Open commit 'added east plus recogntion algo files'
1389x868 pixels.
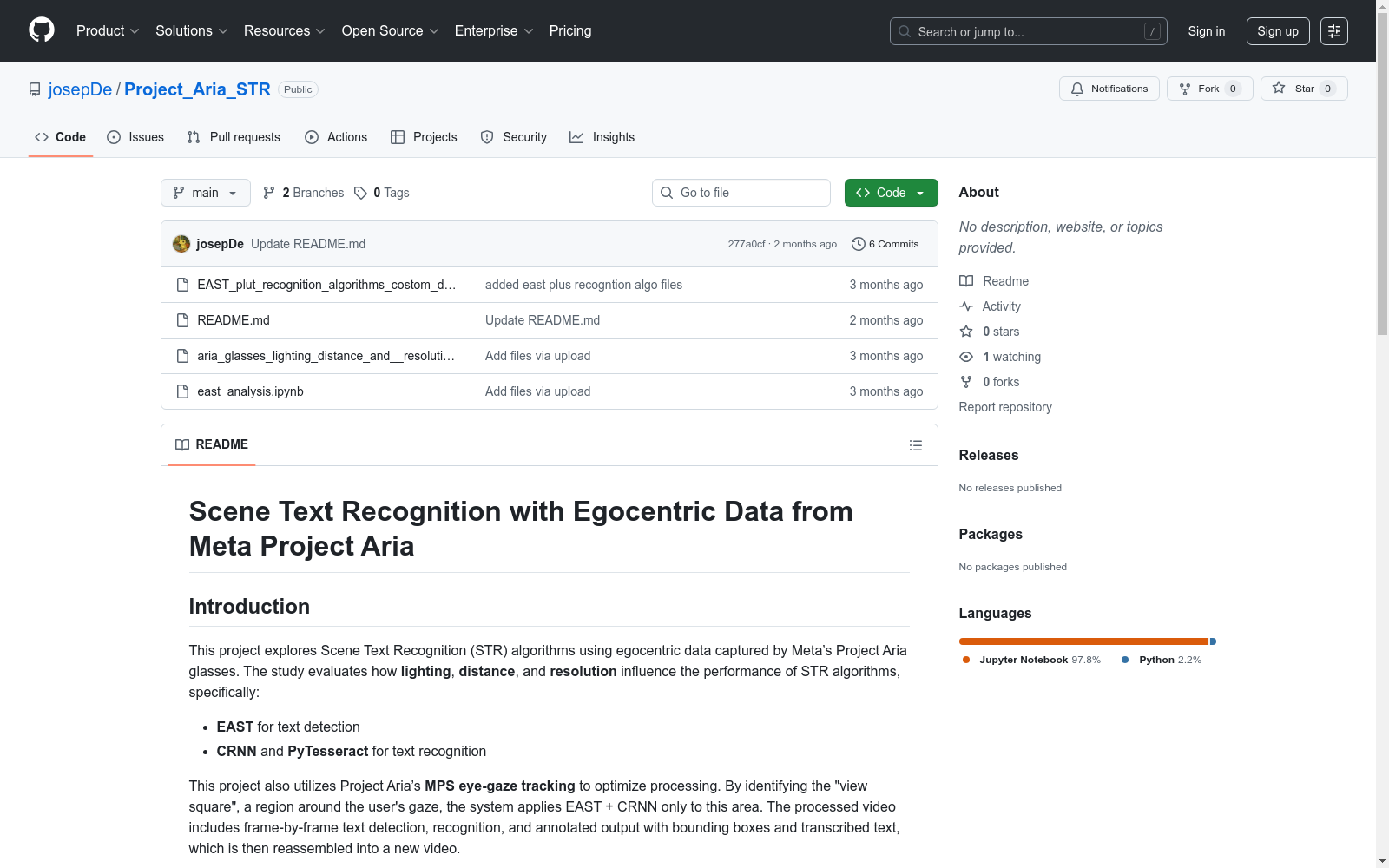(583, 285)
